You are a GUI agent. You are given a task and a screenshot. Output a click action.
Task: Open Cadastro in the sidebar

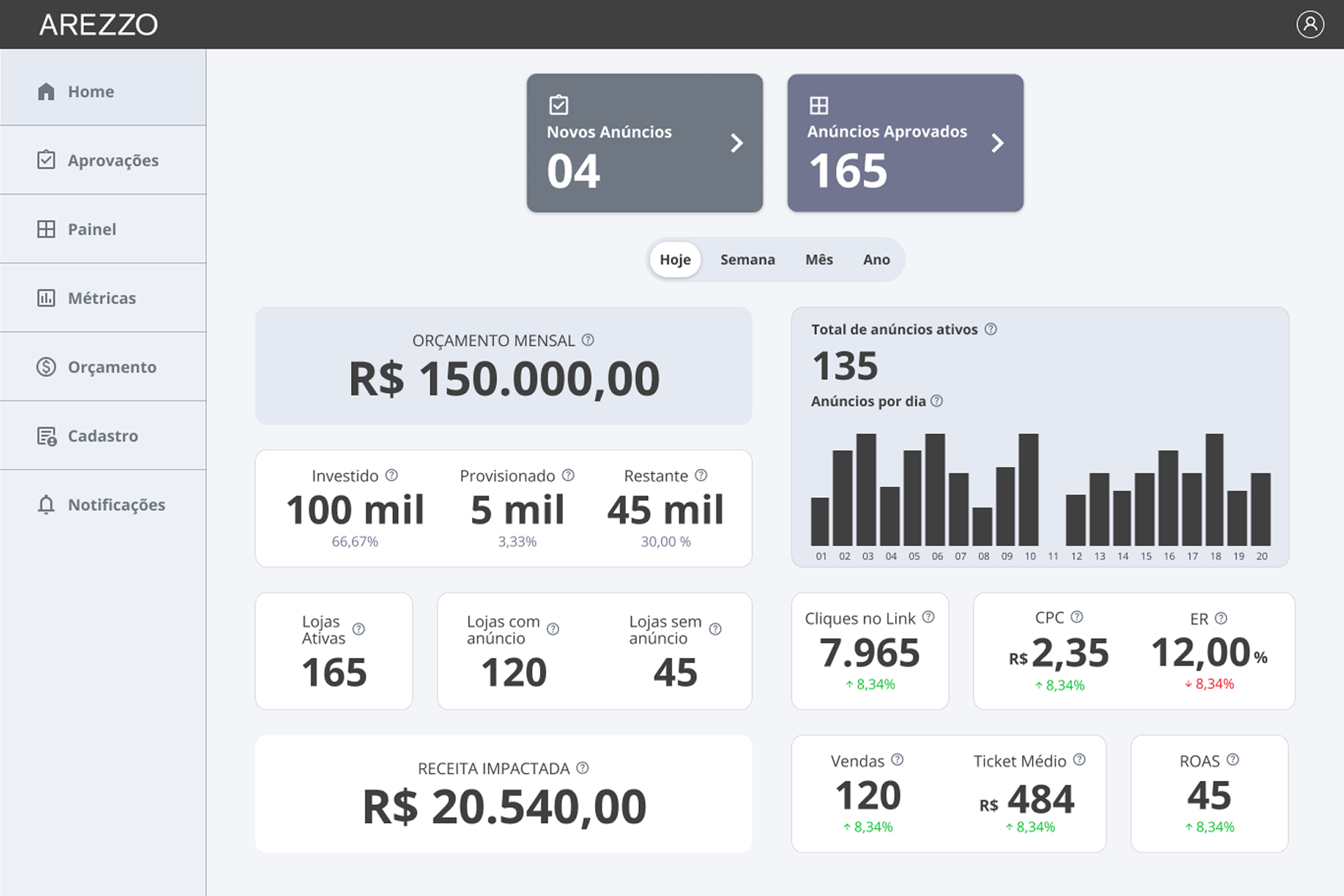[103, 436]
